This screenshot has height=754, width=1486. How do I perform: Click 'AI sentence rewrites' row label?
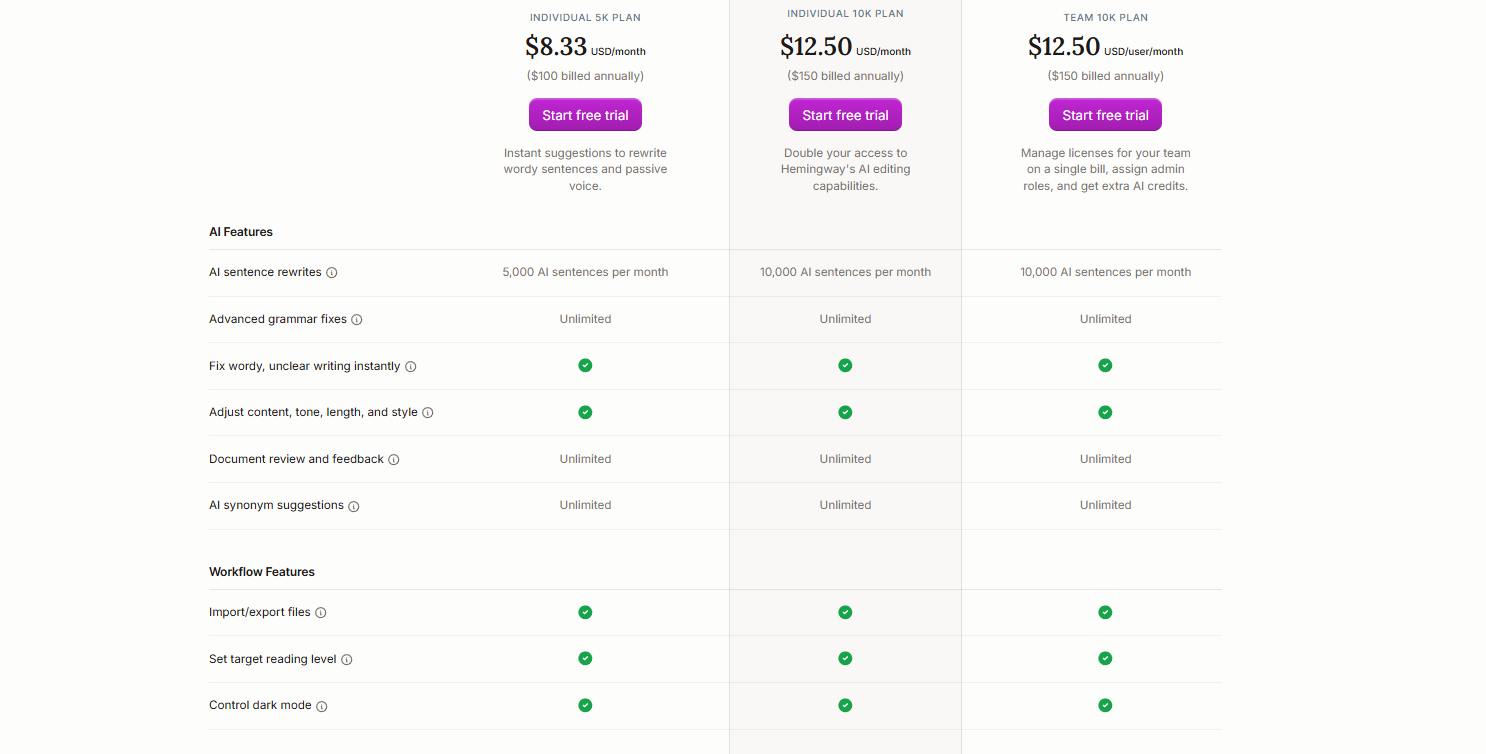[x=265, y=272]
